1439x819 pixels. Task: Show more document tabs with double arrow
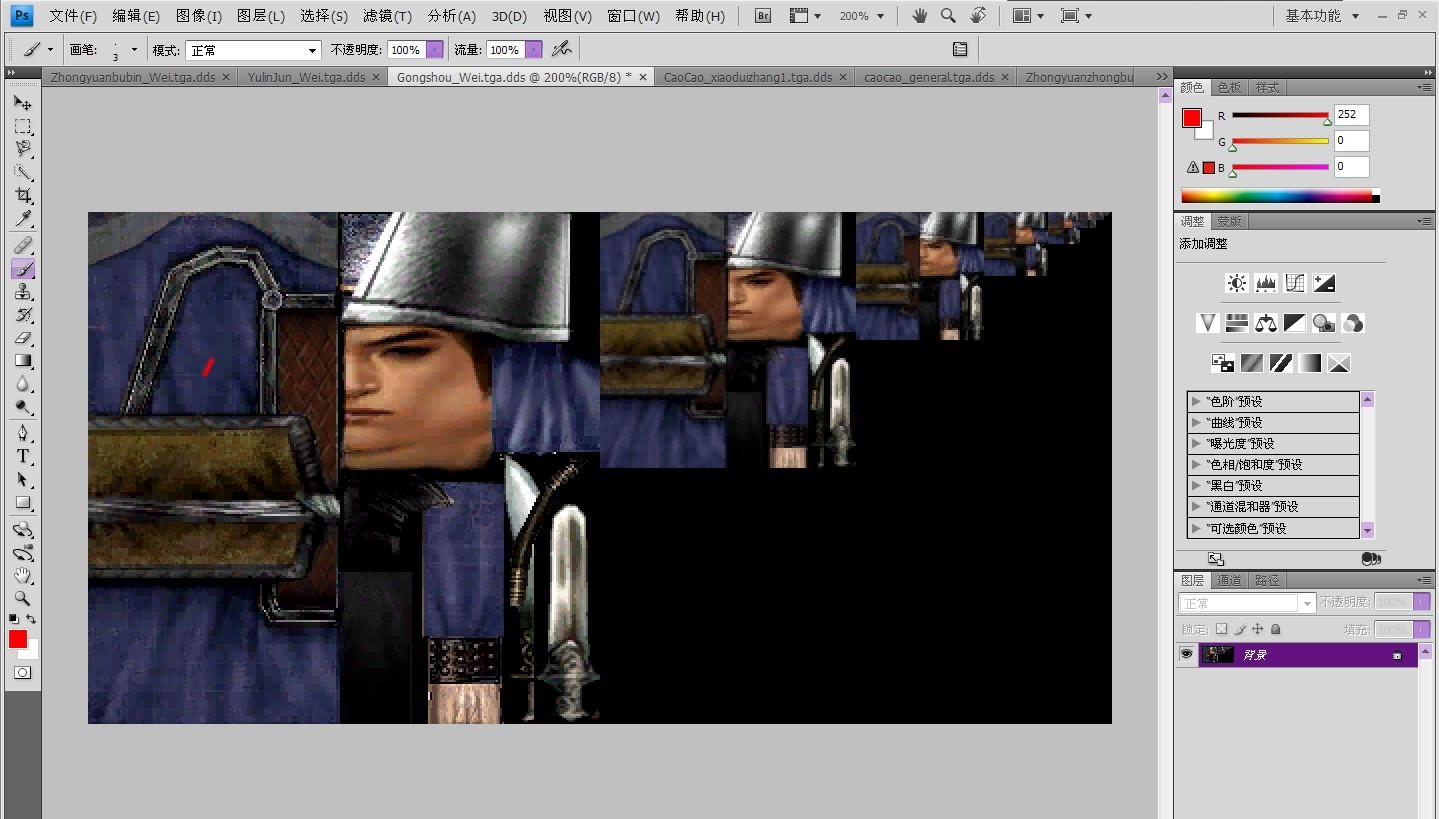pos(1161,76)
